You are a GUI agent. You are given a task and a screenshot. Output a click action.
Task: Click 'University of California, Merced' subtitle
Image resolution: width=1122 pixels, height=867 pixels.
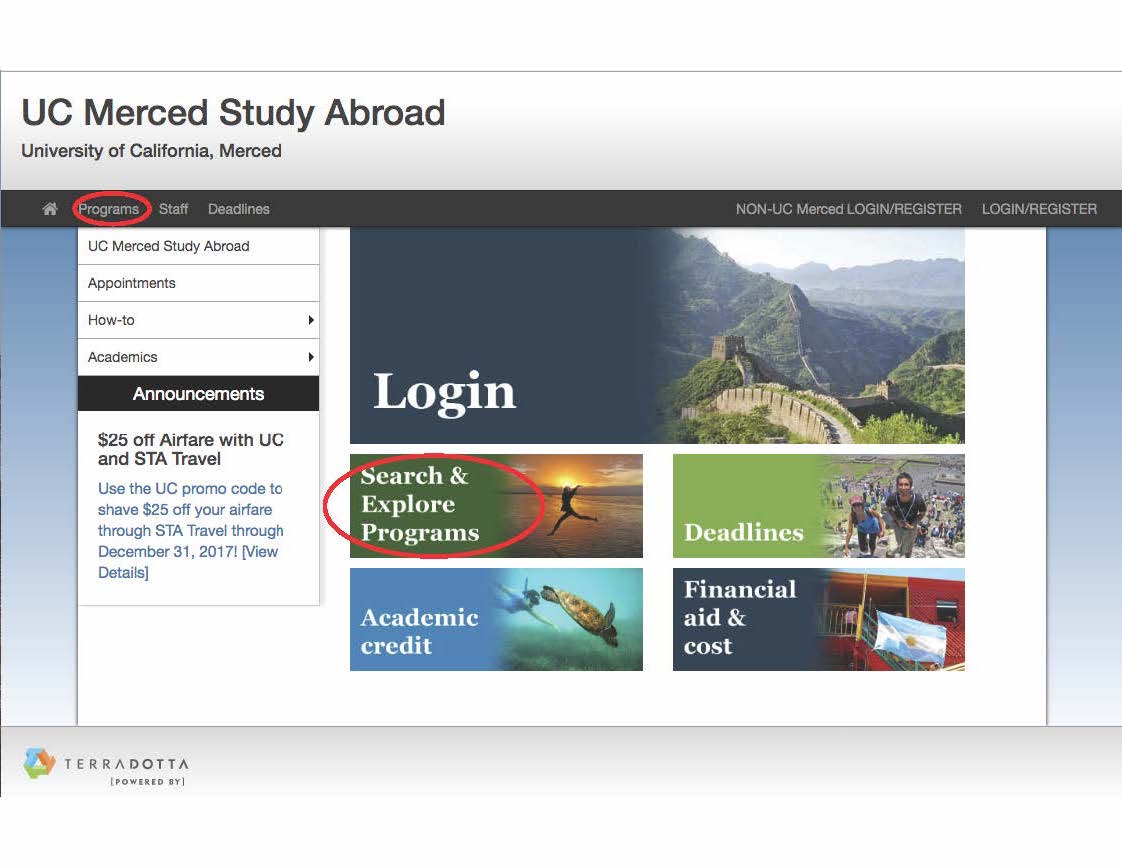(x=151, y=151)
